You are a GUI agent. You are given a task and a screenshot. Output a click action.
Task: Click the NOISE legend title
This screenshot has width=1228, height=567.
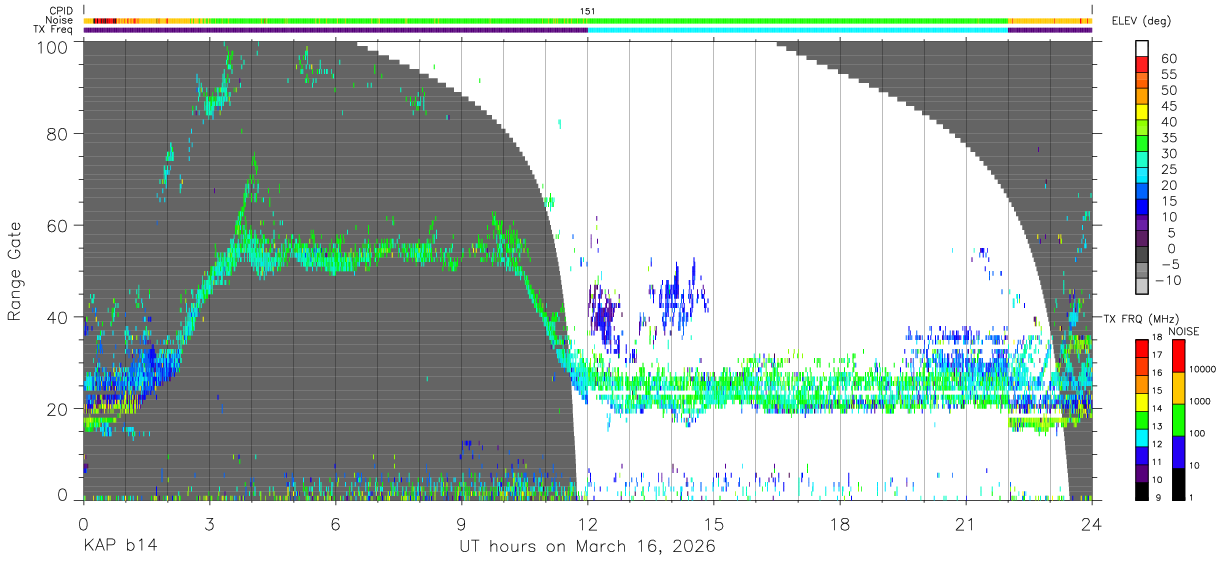coord(1184,330)
